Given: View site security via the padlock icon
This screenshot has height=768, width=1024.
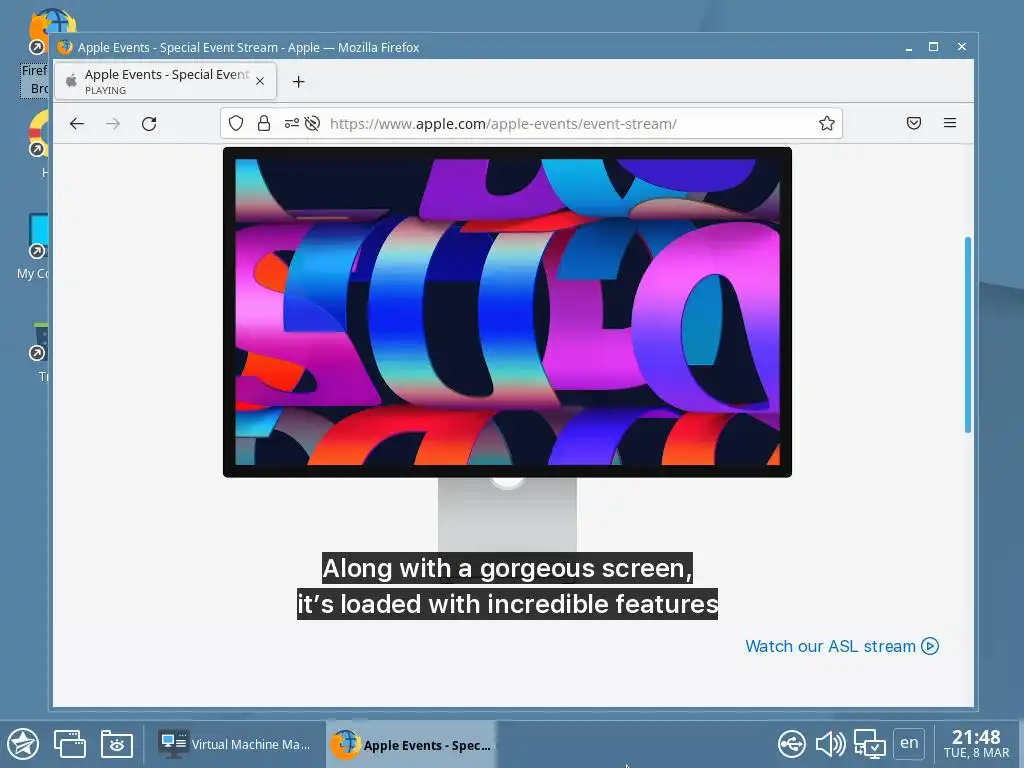Looking at the screenshot, I should click(x=264, y=123).
